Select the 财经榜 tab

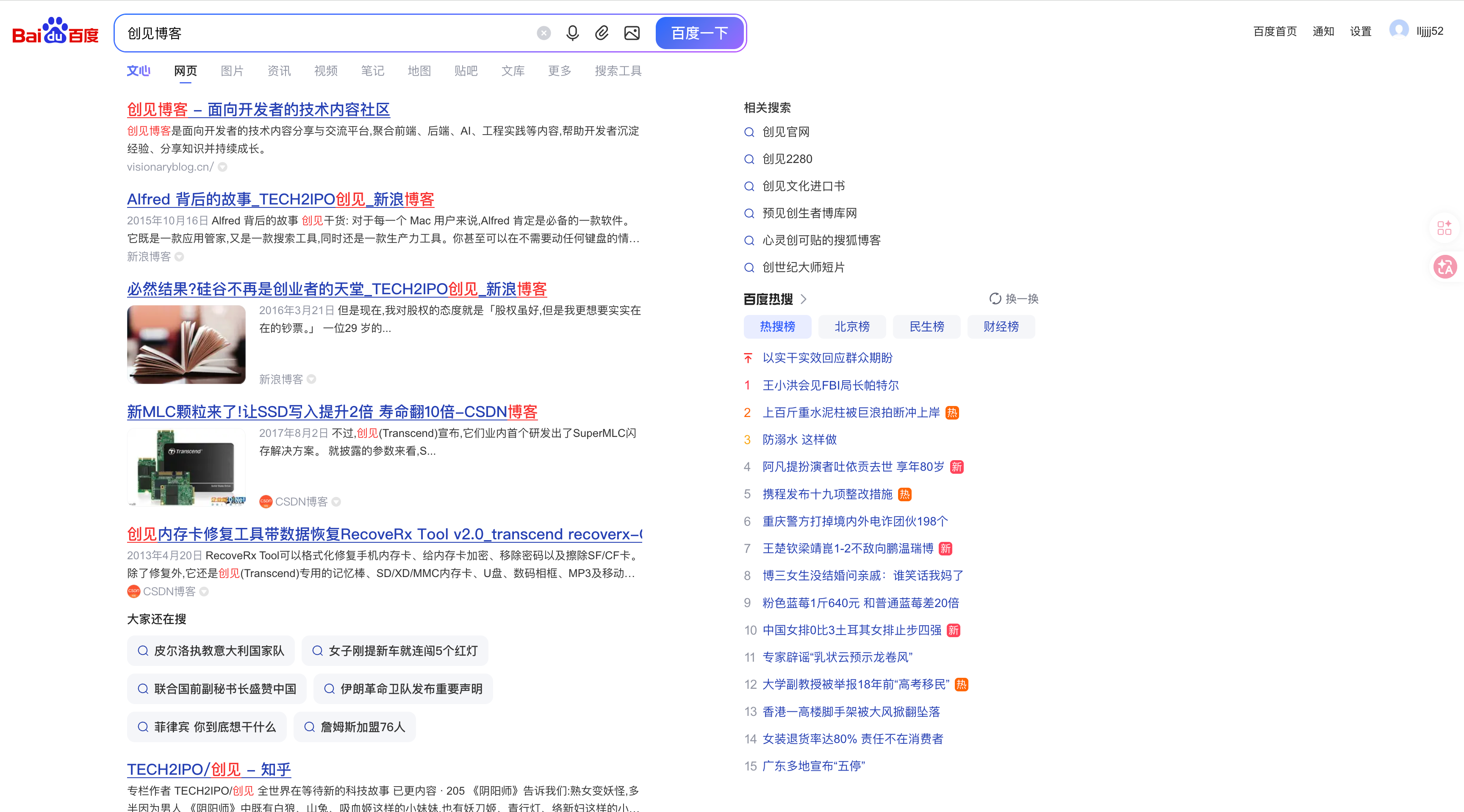pos(1001,326)
